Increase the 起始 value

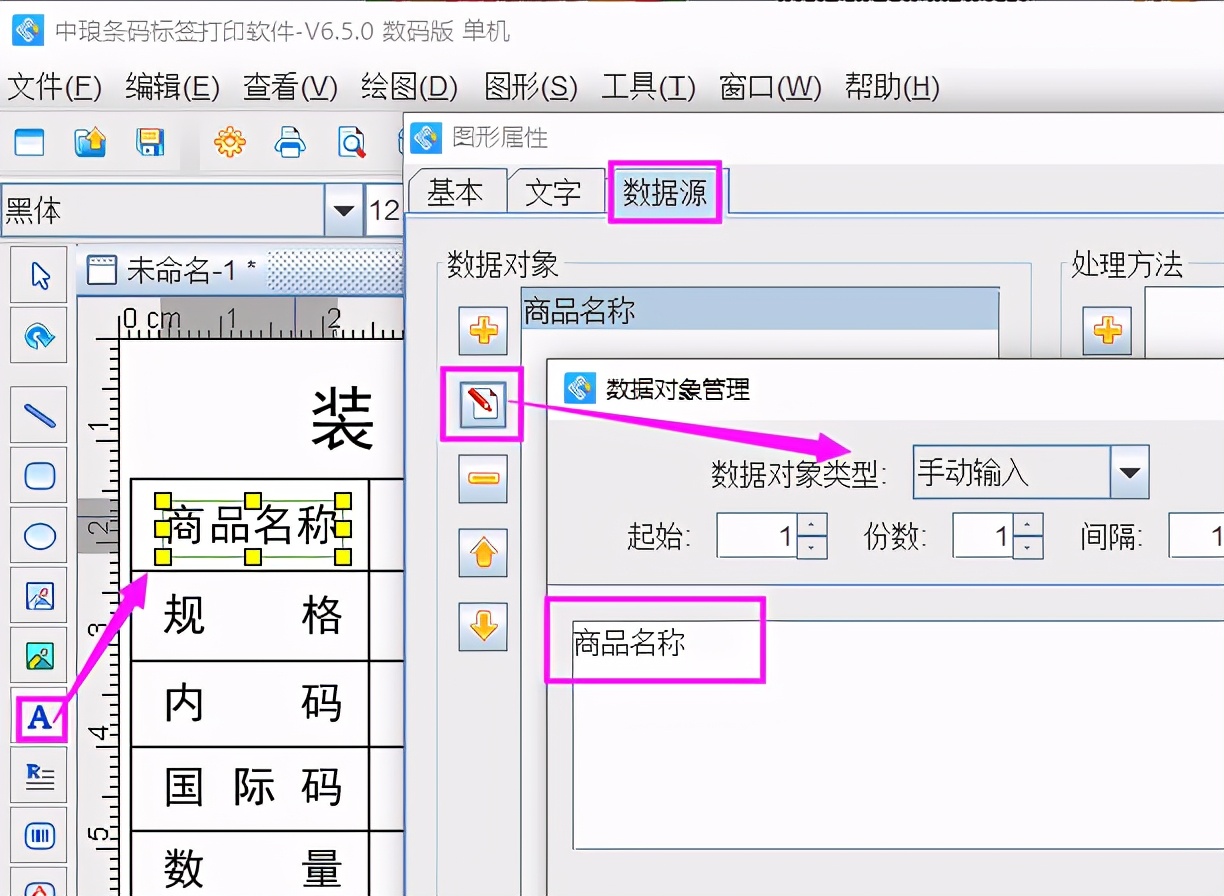pyautogui.click(x=813, y=524)
